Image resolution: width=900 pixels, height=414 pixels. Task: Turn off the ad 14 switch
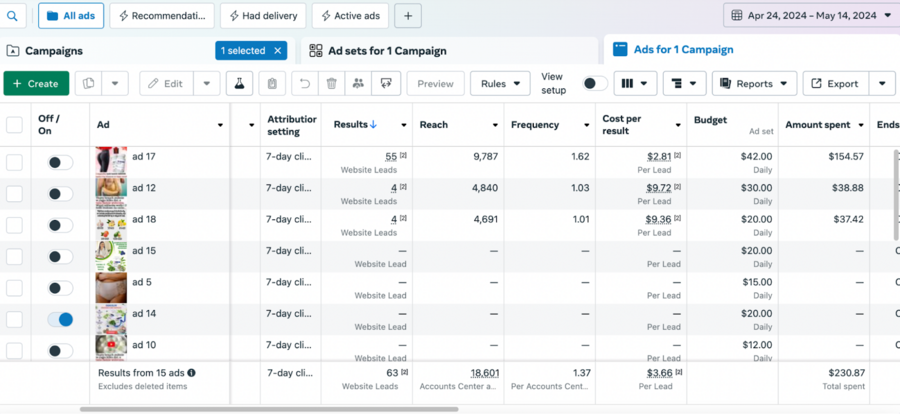point(60,319)
